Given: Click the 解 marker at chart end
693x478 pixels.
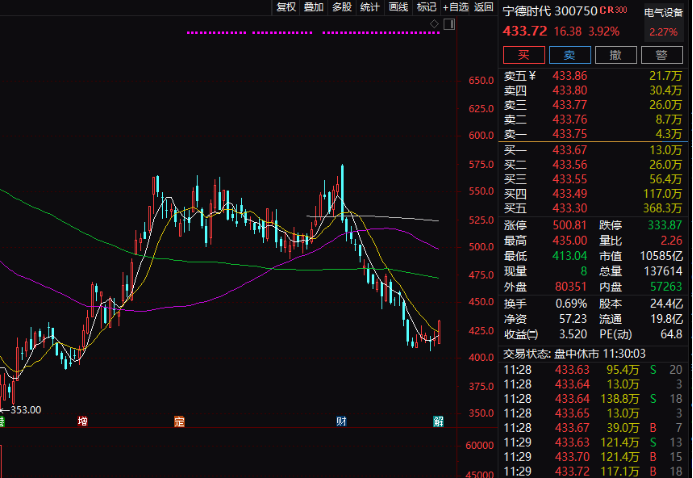Looking at the screenshot, I should point(437,422).
